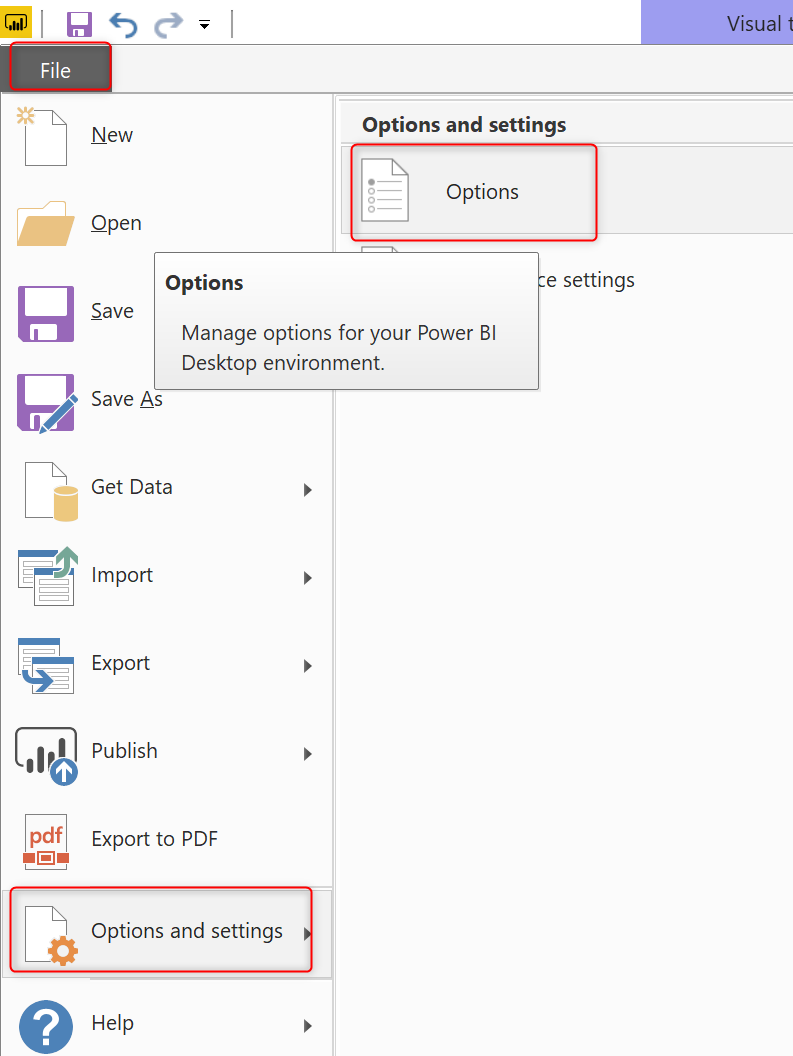
Task: Open the Options and settings menu item
Action: pos(186,931)
